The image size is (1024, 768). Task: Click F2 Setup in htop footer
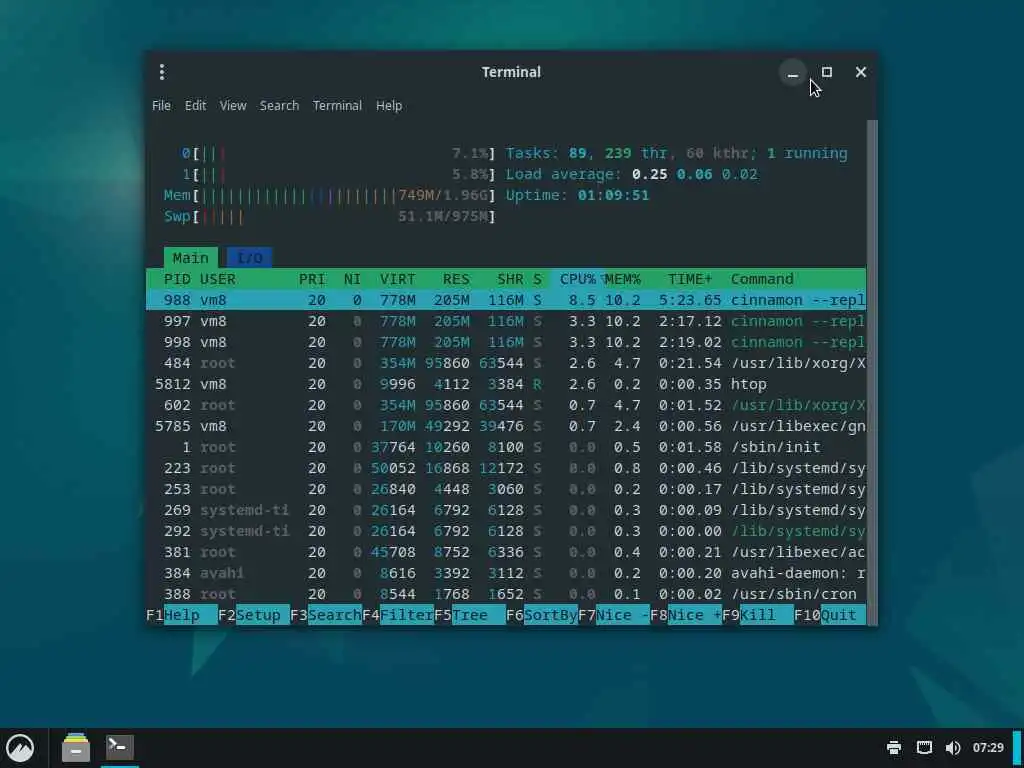254,615
